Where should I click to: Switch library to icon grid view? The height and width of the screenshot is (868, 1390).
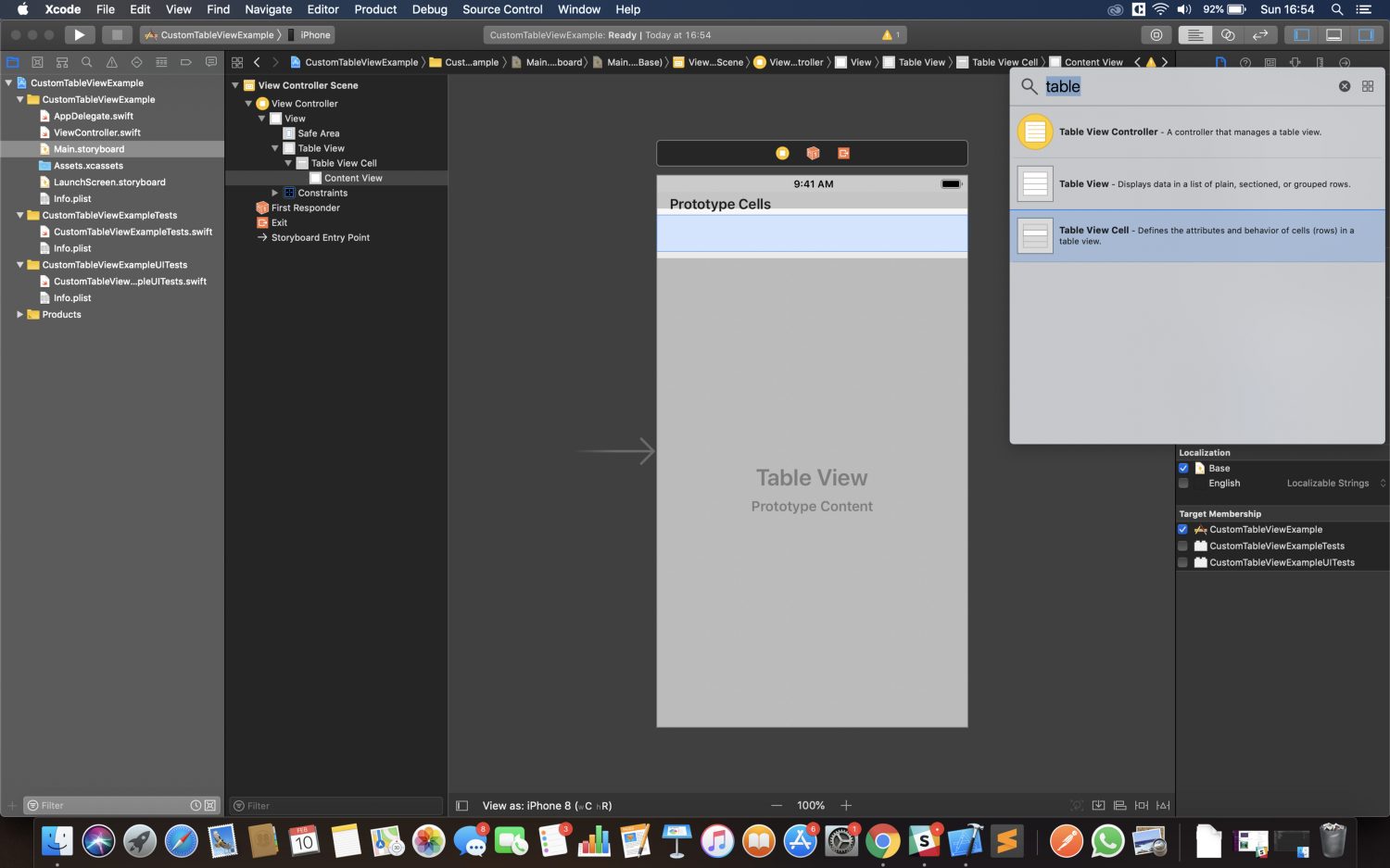point(1368,86)
